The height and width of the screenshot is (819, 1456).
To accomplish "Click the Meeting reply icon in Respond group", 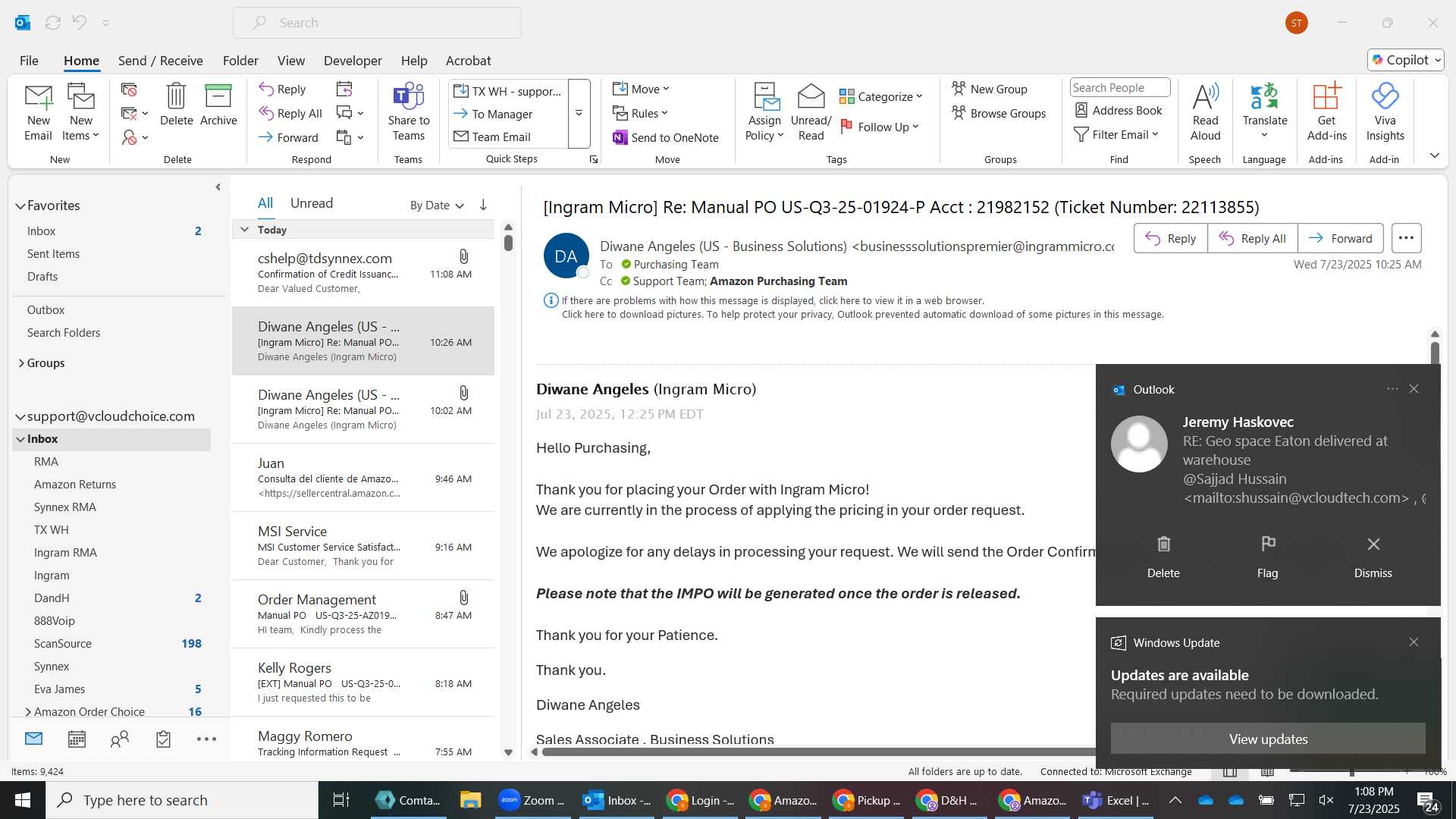I will (x=344, y=89).
